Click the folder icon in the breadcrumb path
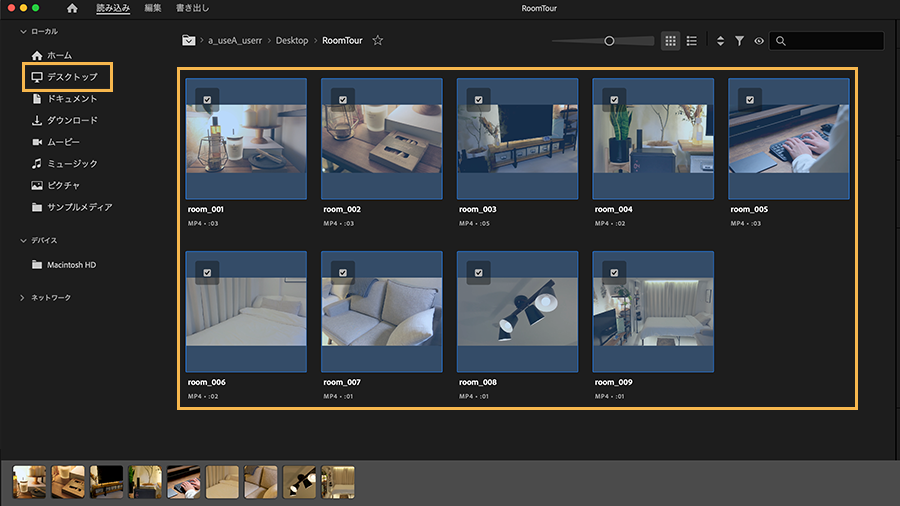 188,41
